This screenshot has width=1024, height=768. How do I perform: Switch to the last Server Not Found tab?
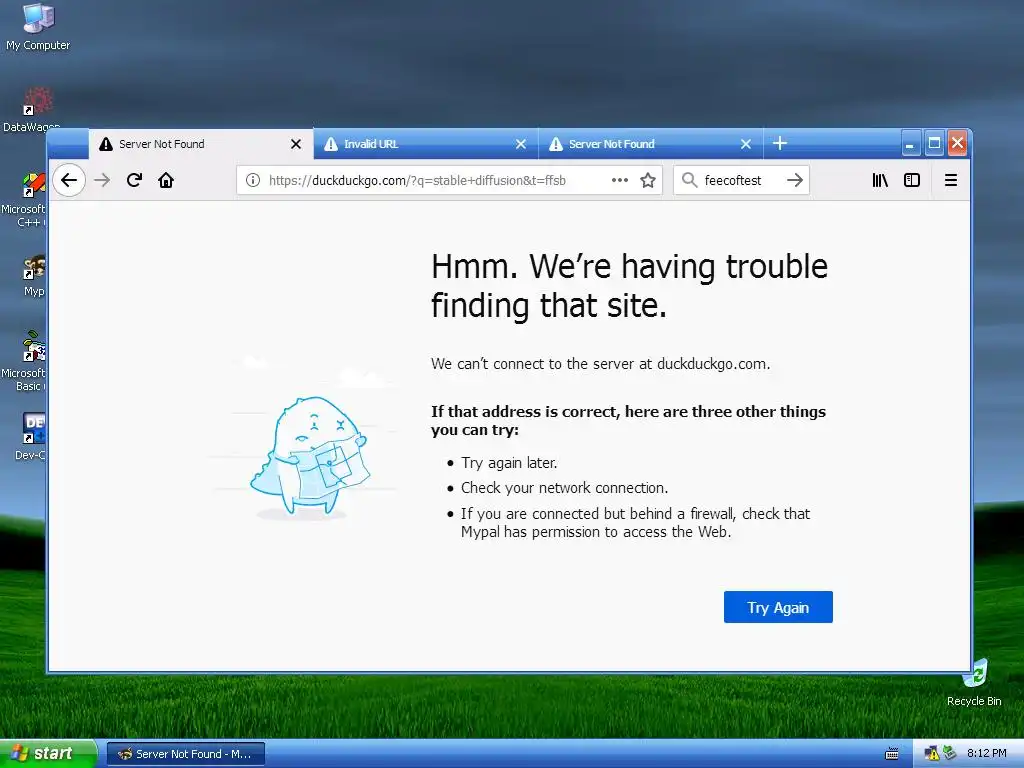(x=650, y=144)
